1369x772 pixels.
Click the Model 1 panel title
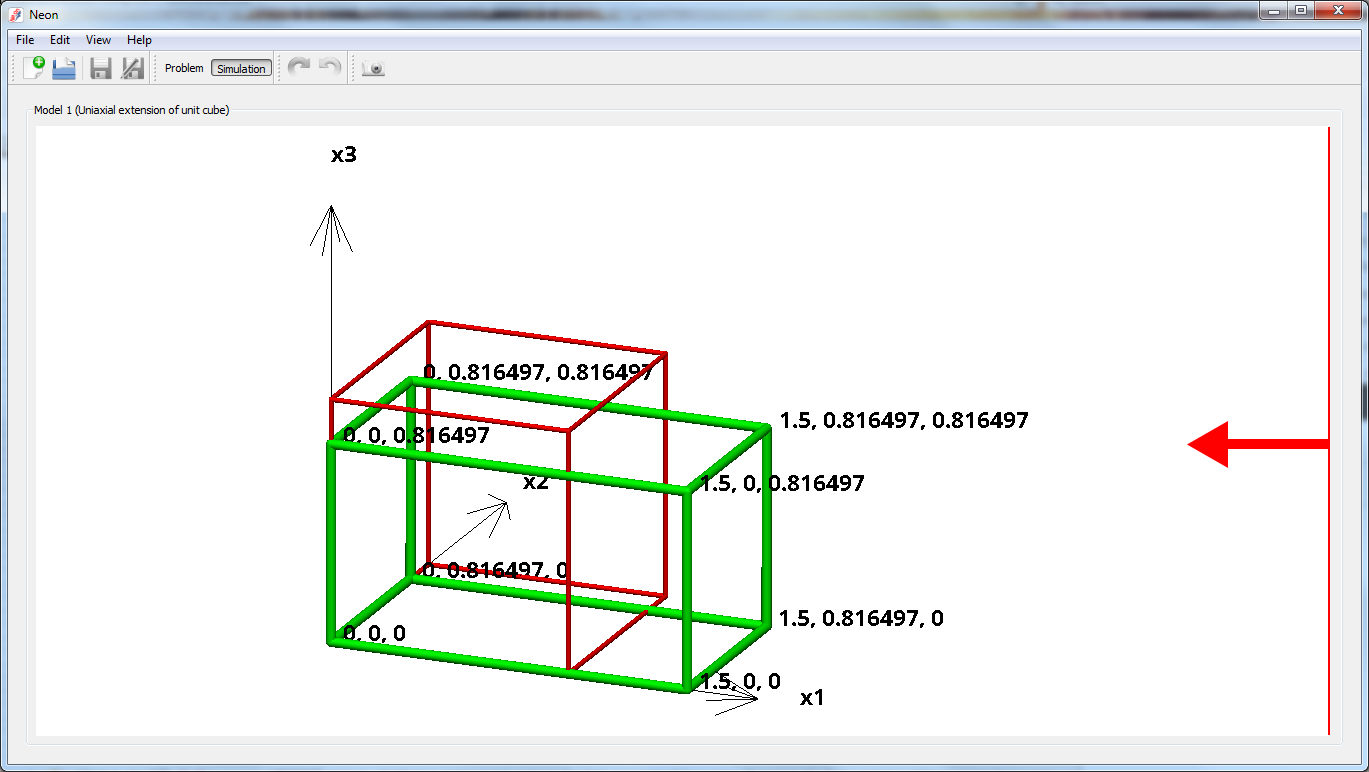131,110
